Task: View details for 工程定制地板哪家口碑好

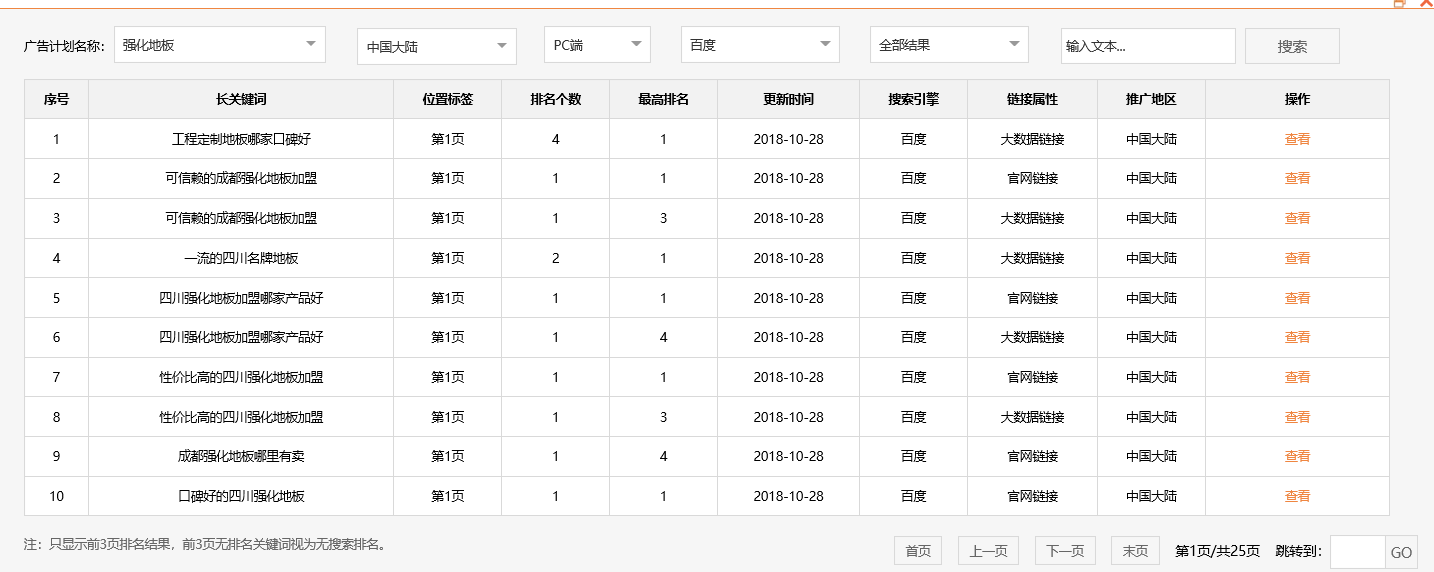Action: point(1297,139)
